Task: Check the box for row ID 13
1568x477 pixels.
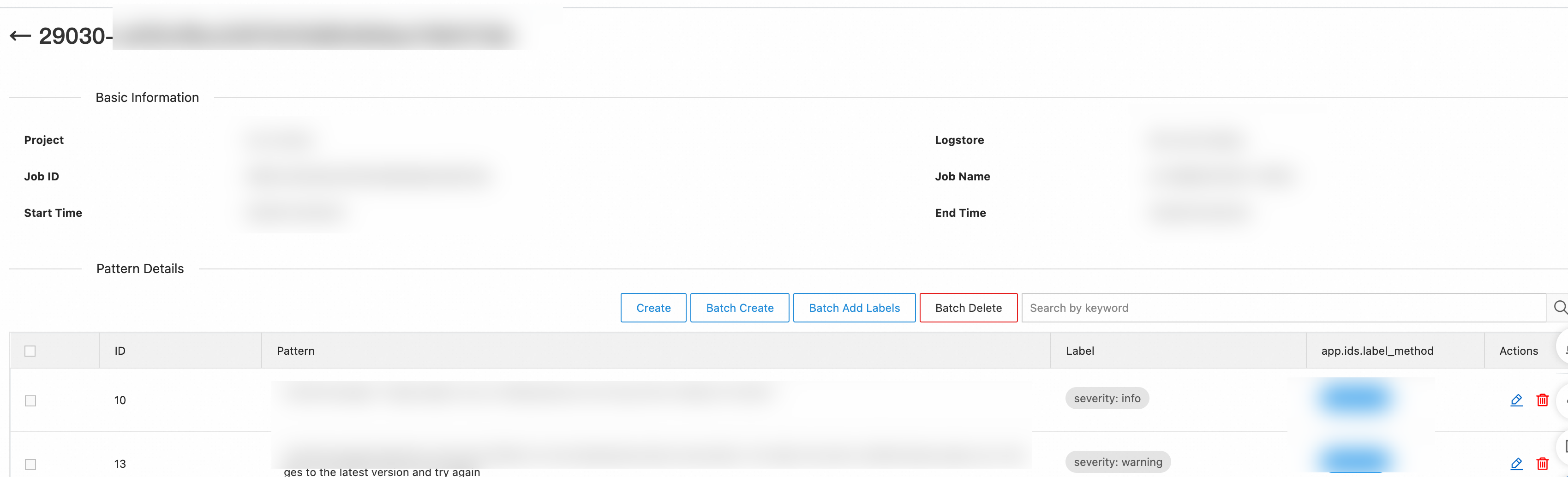Action: [30, 464]
